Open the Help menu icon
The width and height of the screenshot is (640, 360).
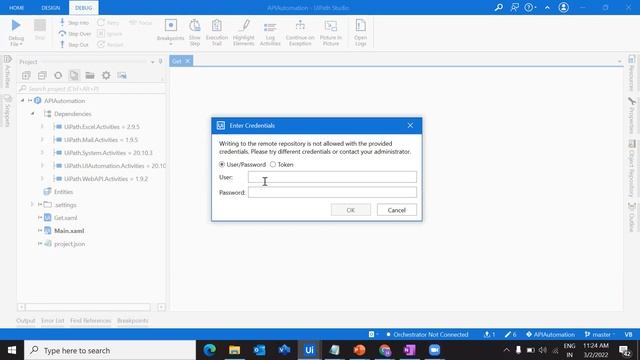click(529, 7)
